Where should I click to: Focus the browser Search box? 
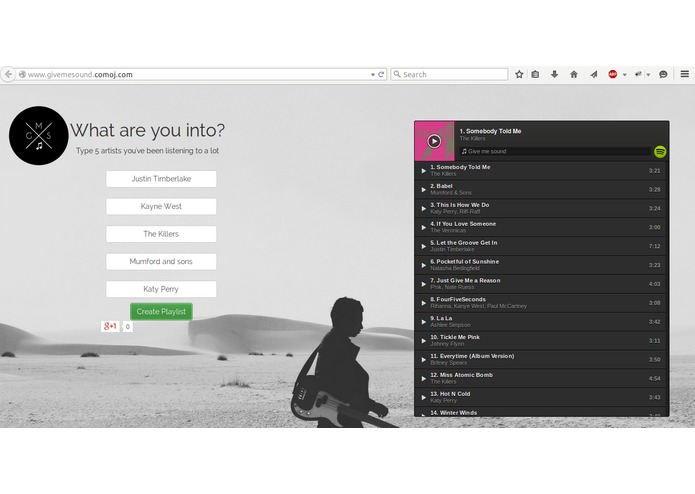coord(449,74)
